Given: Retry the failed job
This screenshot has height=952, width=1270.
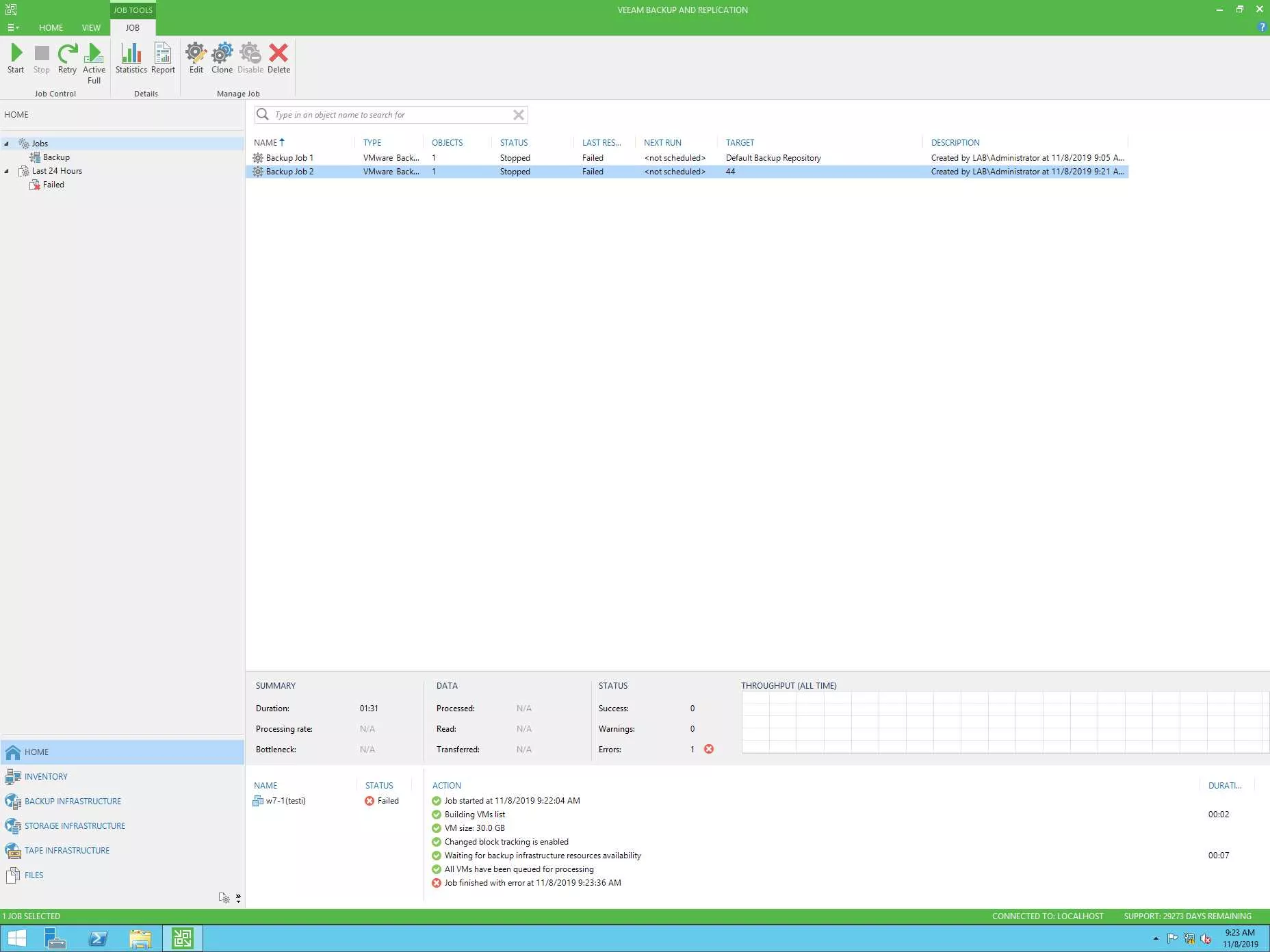Looking at the screenshot, I should point(67,59).
